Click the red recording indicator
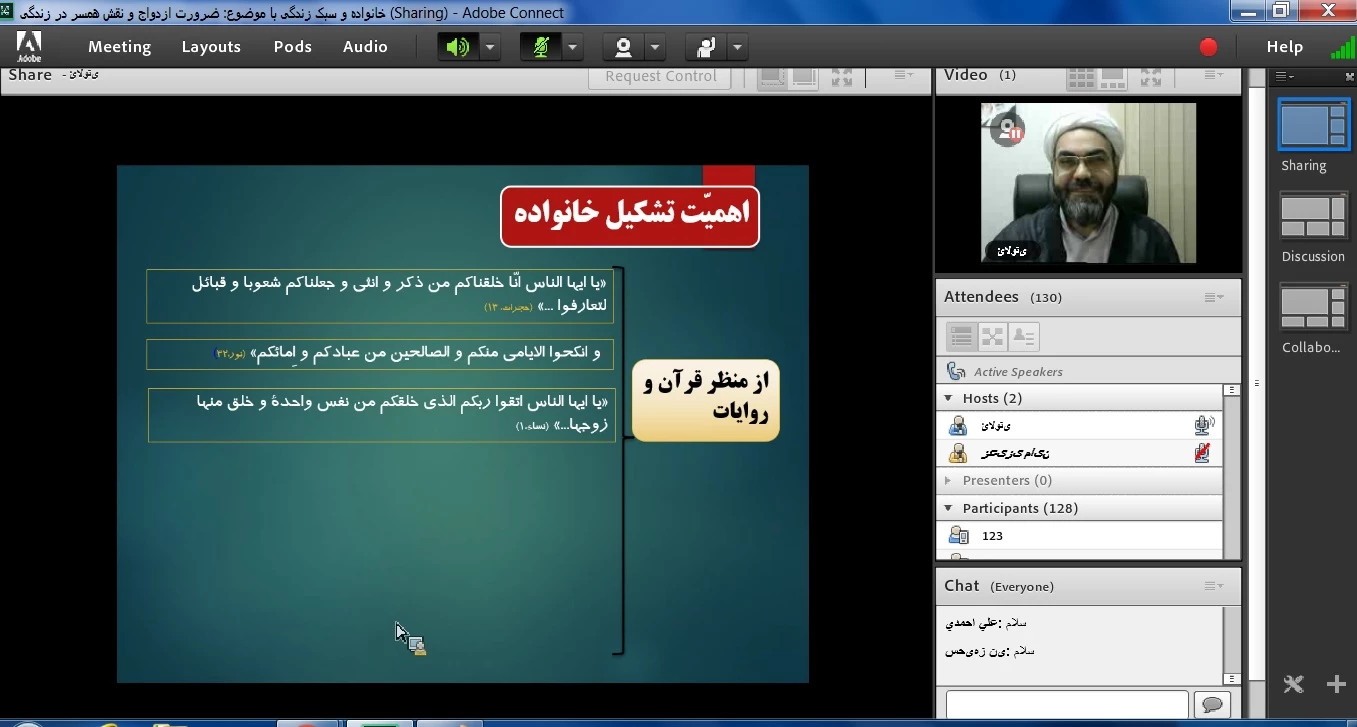Image resolution: width=1357 pixels, height=727 pixels. click(x=1208, y=47)
